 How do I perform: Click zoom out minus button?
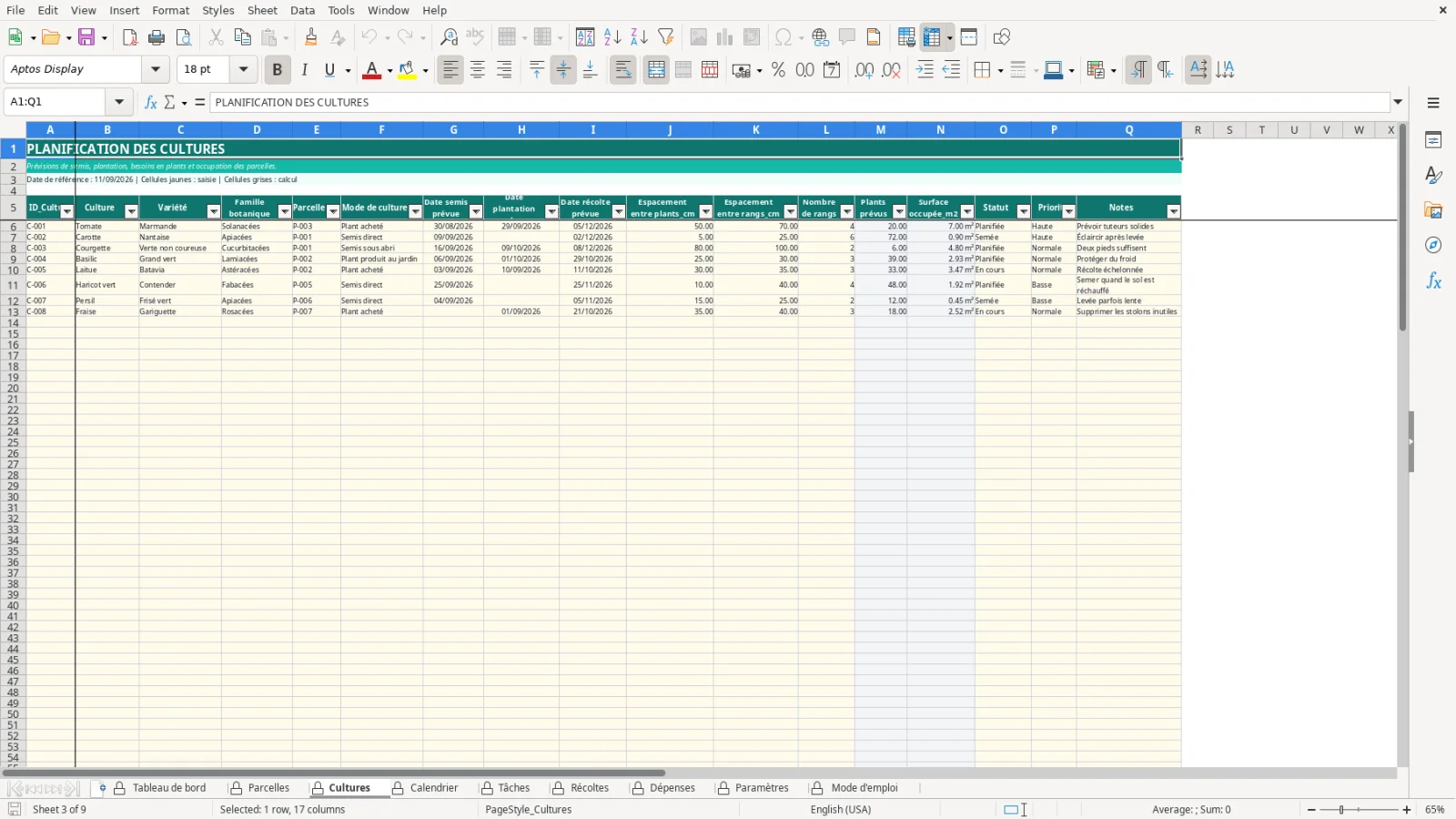1311,810
